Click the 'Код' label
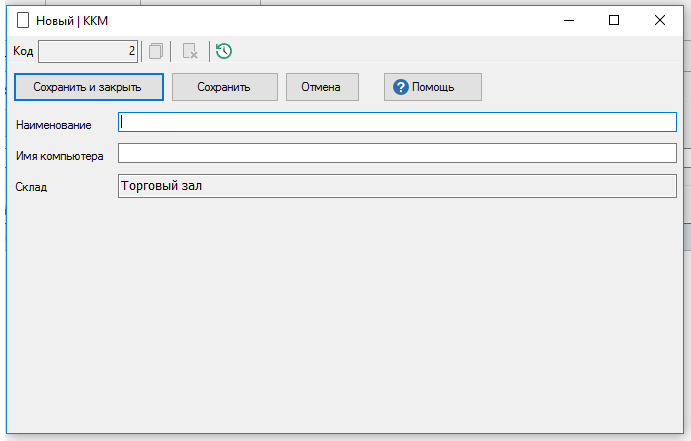This screenshot has width=691, height=441. point(23,51)
